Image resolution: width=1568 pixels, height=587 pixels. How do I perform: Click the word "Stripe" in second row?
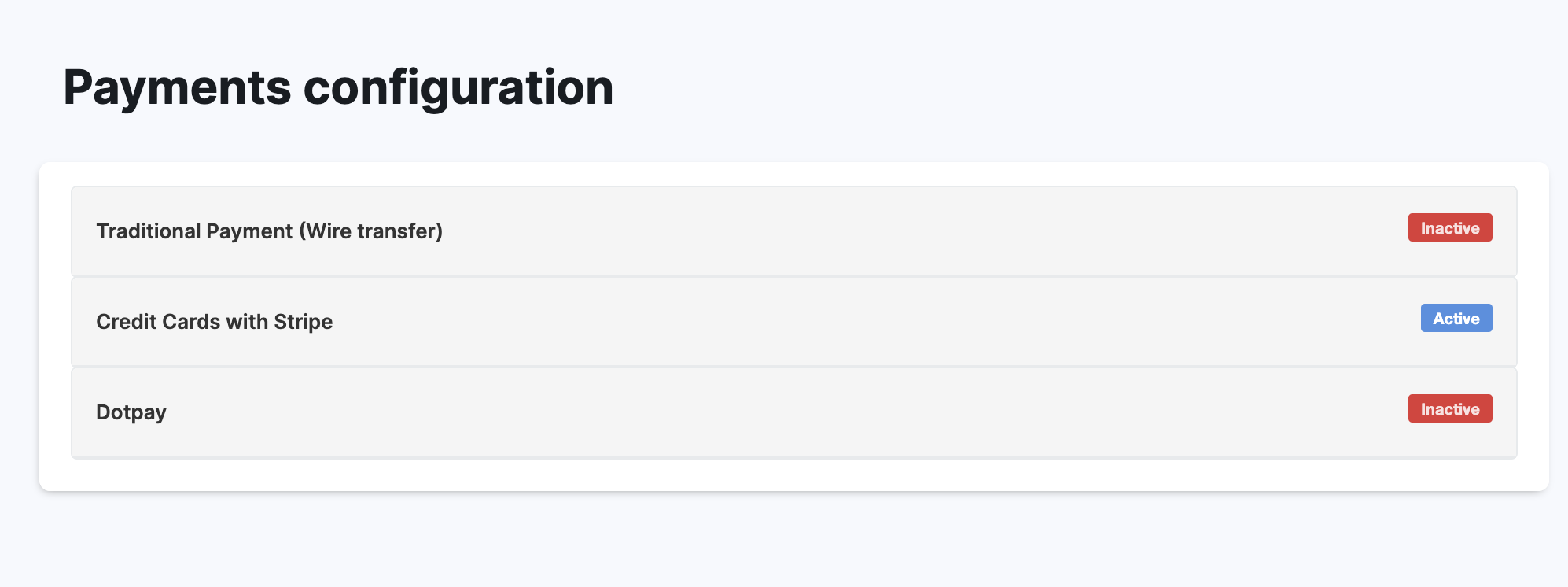[303, 322]
